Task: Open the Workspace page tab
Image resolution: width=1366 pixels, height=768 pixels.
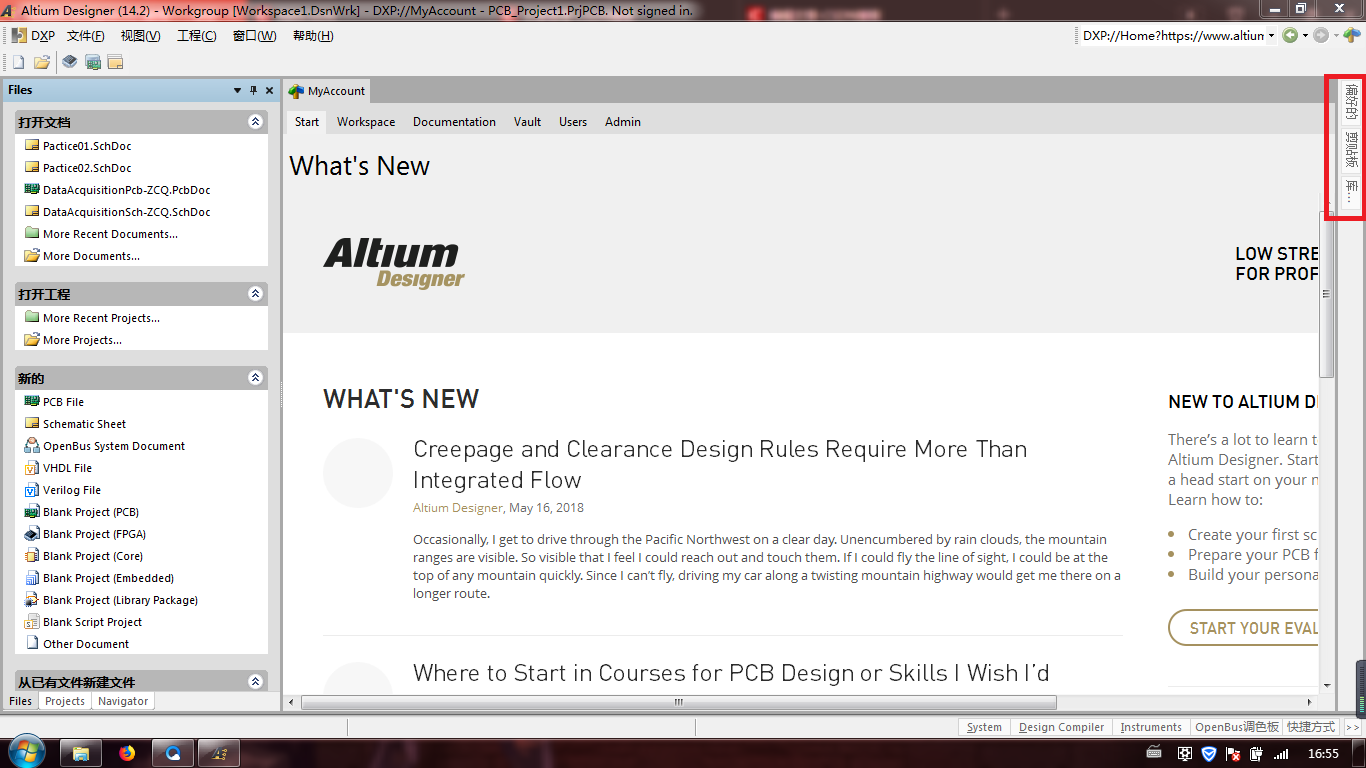Action: (x=366, y=122)
